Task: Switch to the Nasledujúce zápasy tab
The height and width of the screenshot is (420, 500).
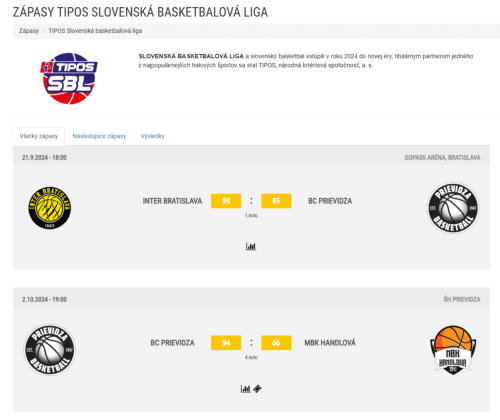Action: (x=99, y=136)
